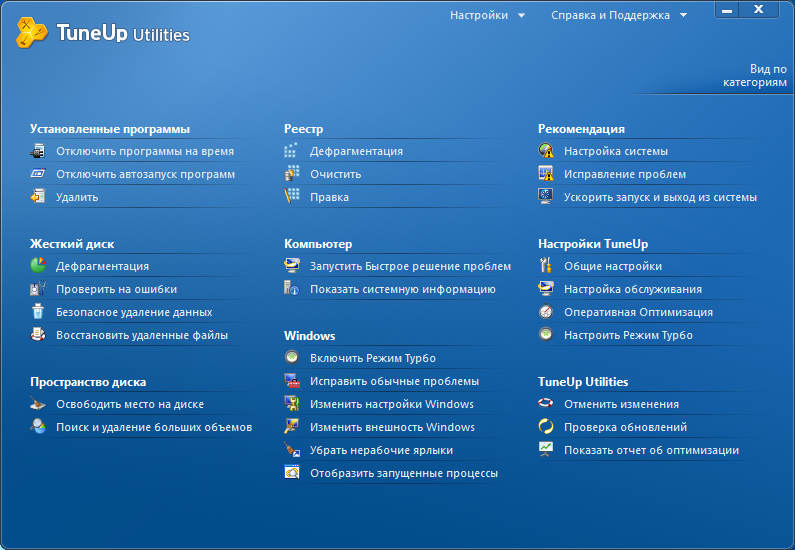Click icon beside Включить Режим Турбо

click(292, 357)
